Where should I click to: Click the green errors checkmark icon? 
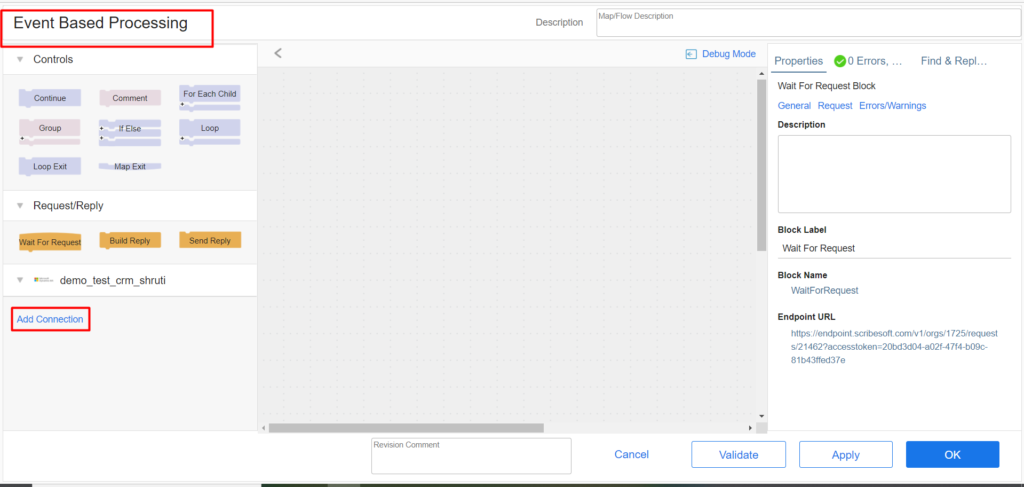pyautogui.click(x=840, y=61)
